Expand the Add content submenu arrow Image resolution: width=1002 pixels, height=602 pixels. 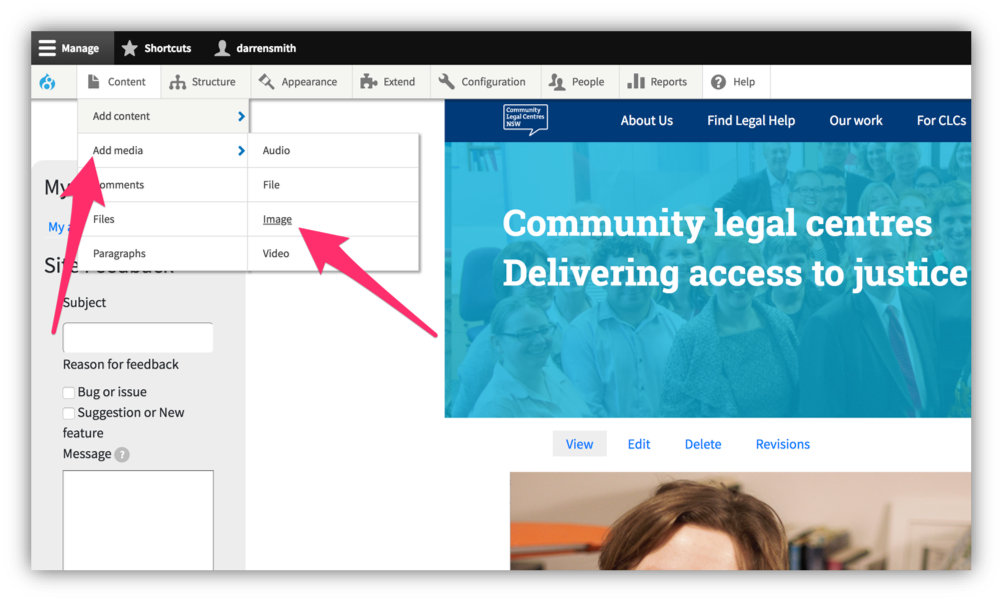click(x=241, y=116)
